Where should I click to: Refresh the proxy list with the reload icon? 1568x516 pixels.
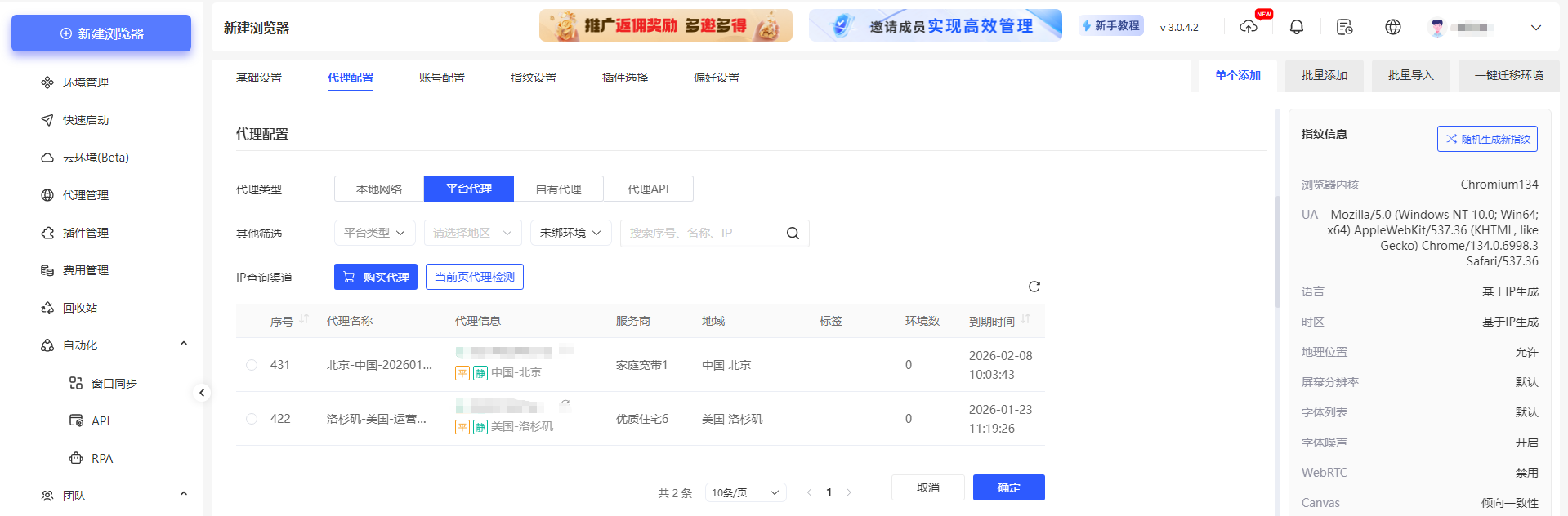pyautogui.click(x=1034, y=287)
